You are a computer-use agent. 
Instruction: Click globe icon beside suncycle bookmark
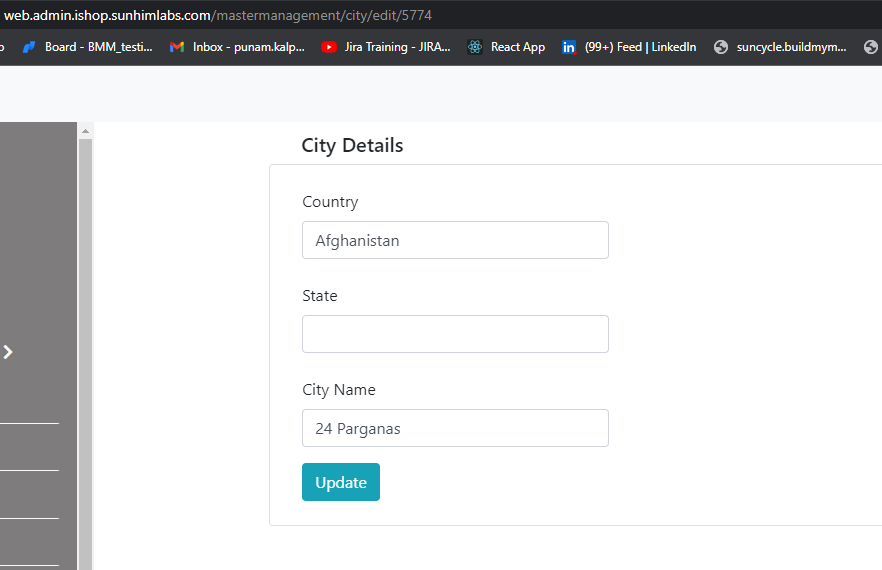click(721, 47)
